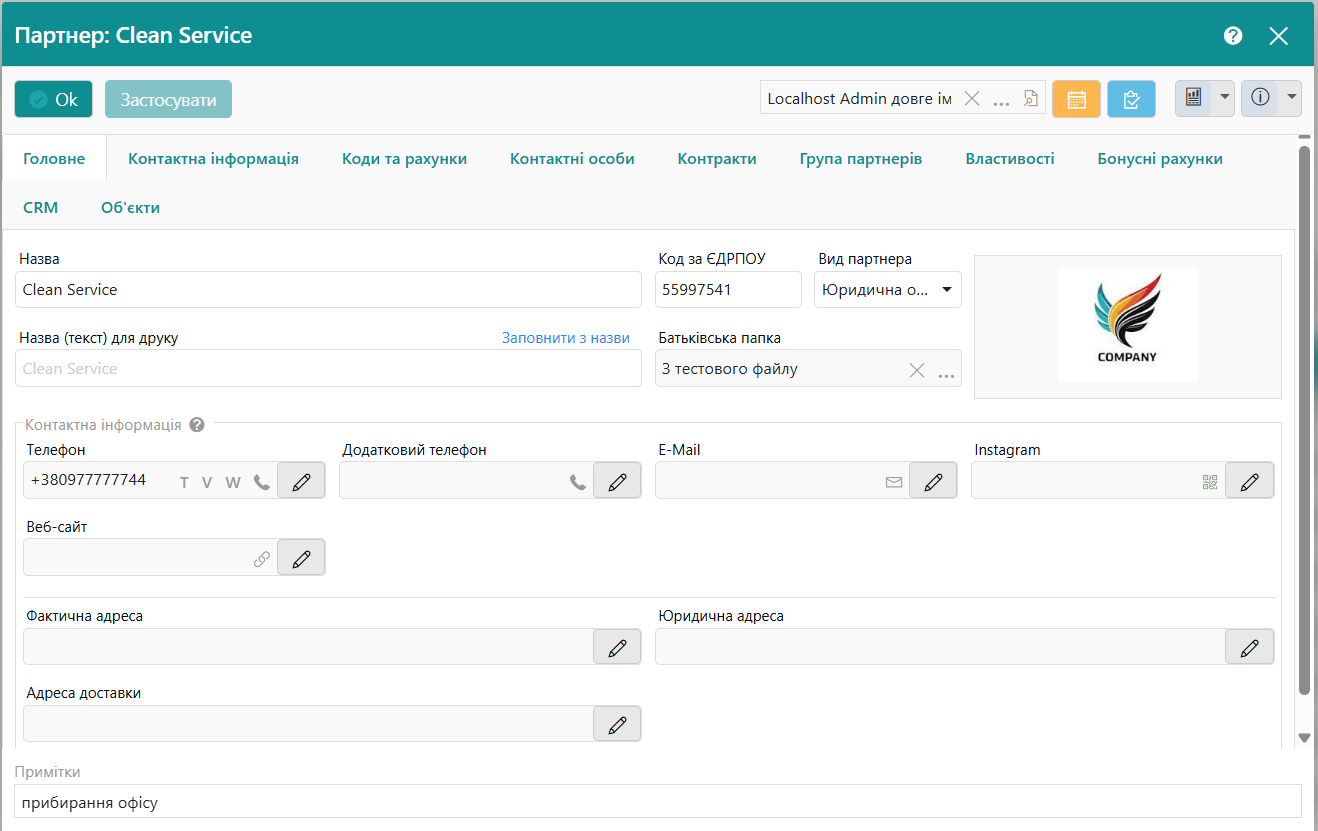
Task: Open the Контактна інформація tab
Action: click(213, 159)
